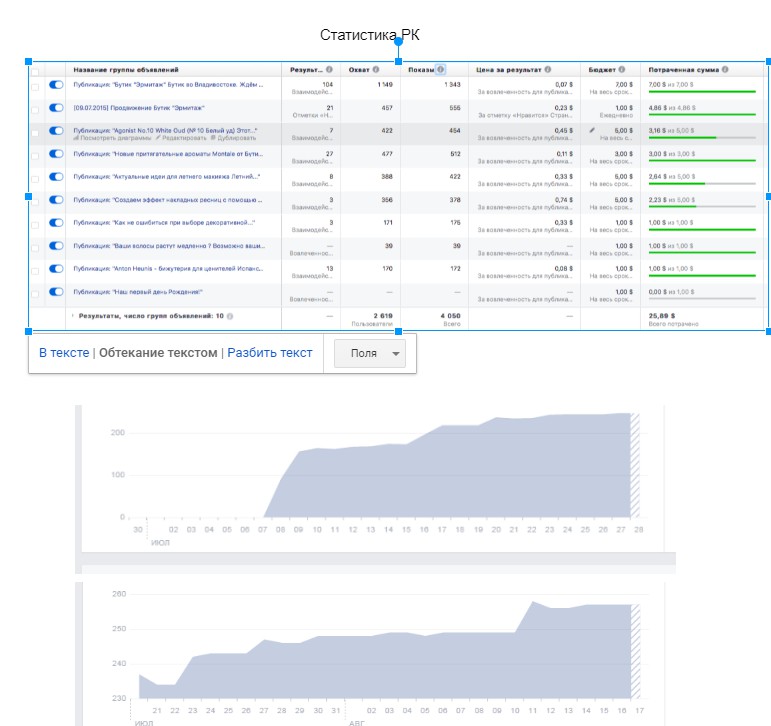Choose the В тексте wrap option
Viewport: 771px width, 726px height.
click(64, 353)
